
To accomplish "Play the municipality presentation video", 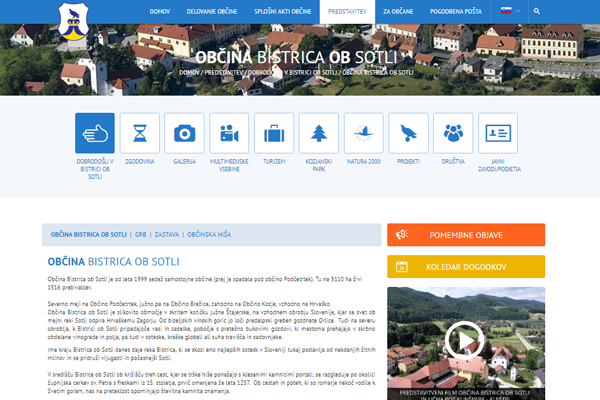I will pyautogui.click(x=467, y=338).
